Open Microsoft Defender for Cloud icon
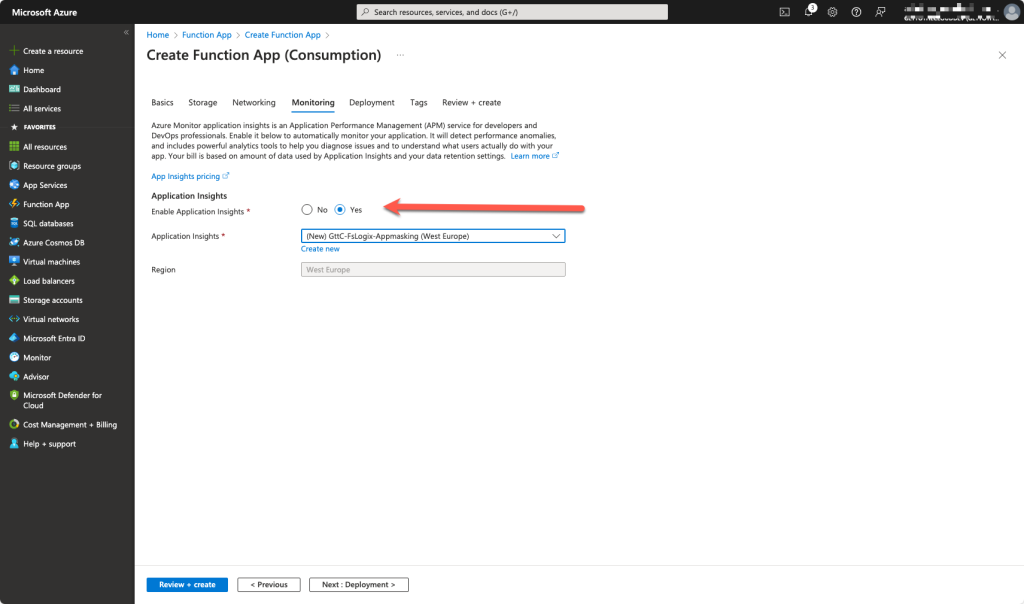The height and width of the screenshot is (604, 1024). [x=14, y=395]
